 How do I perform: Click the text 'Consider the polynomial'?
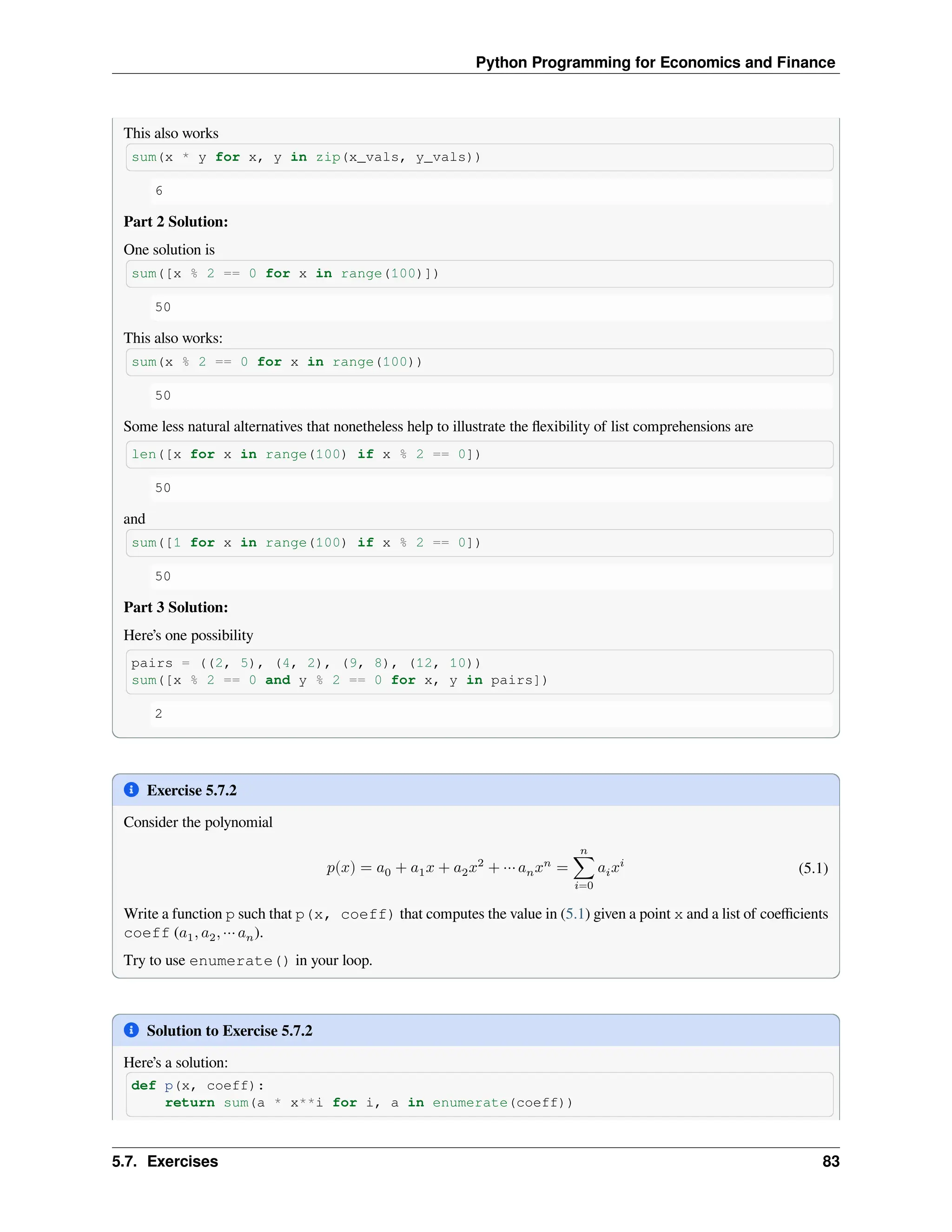(x=198, y=822)
